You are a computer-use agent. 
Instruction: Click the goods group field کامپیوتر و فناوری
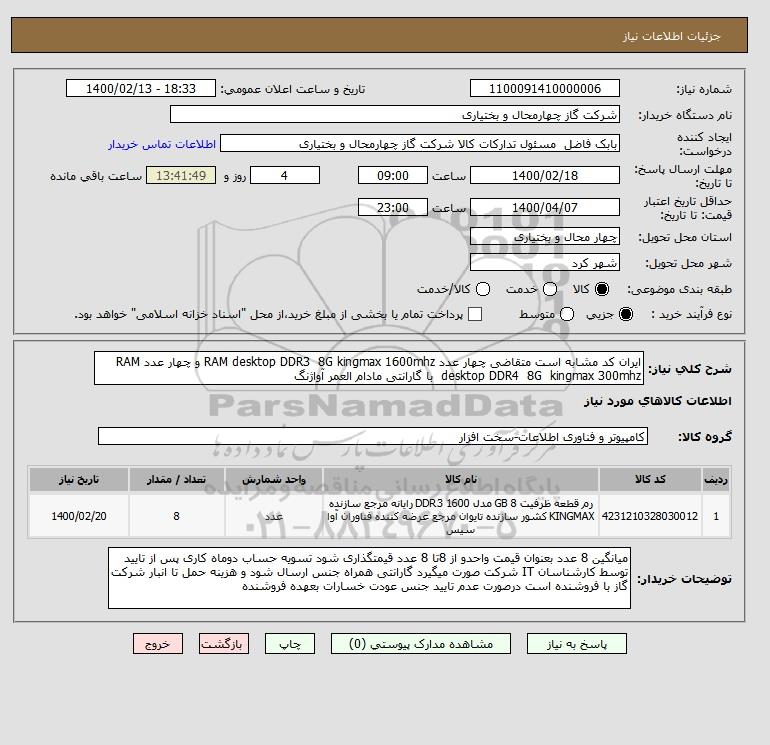point(373,436)
